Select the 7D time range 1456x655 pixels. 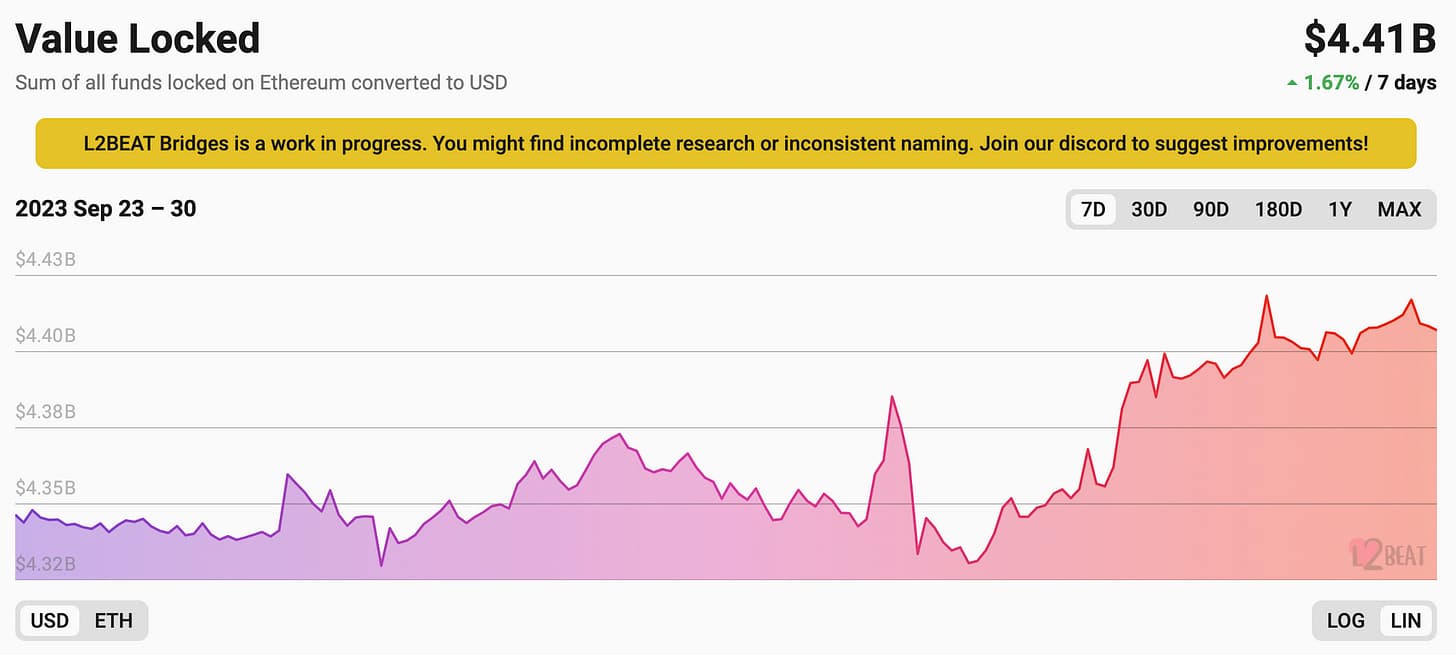coord(1093,209)
